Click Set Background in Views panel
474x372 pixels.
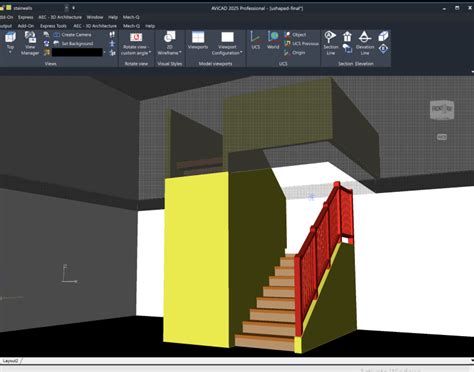click(73, 44)
